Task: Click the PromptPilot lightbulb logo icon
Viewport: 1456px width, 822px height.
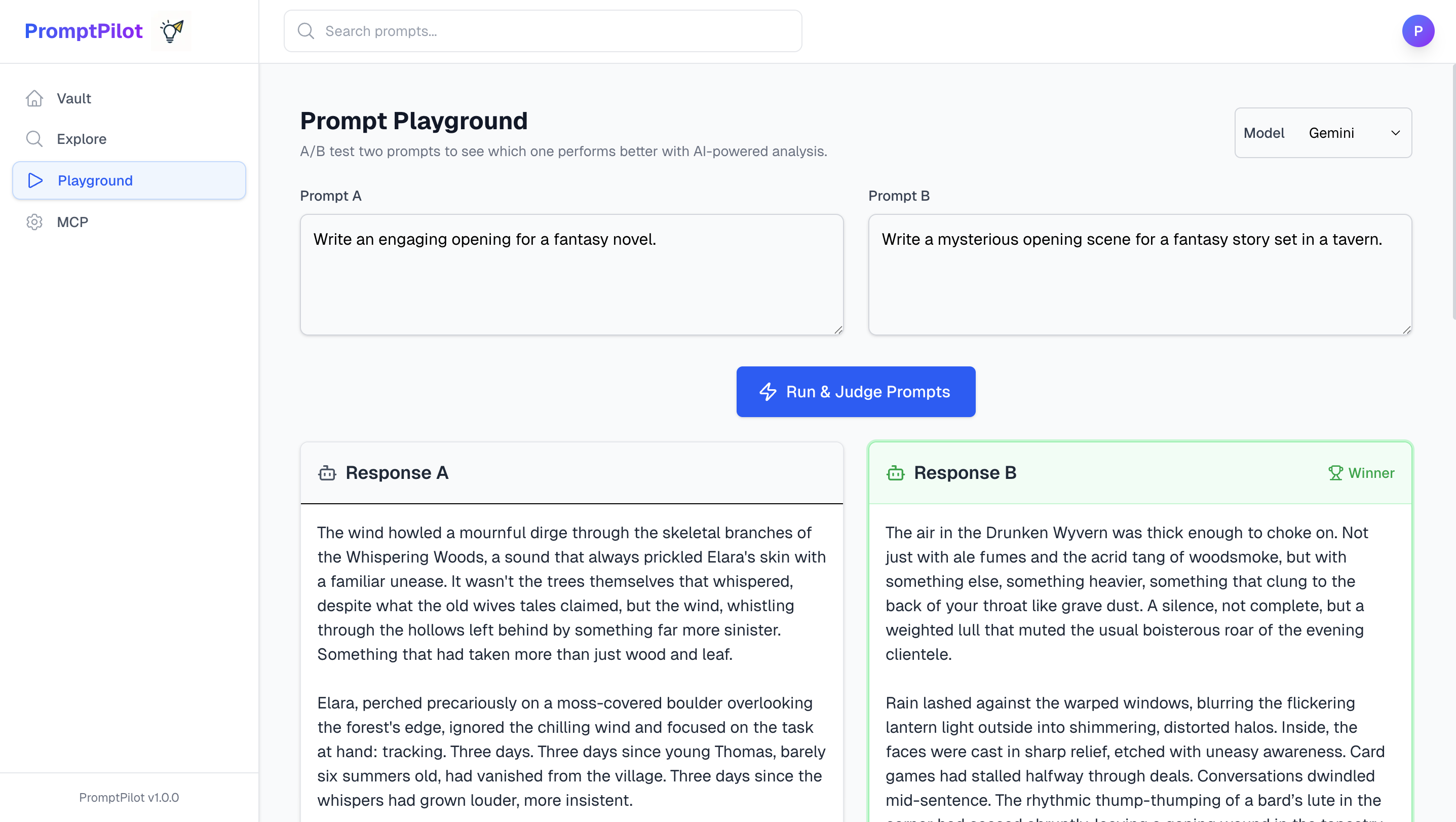Action: (172, 31)
